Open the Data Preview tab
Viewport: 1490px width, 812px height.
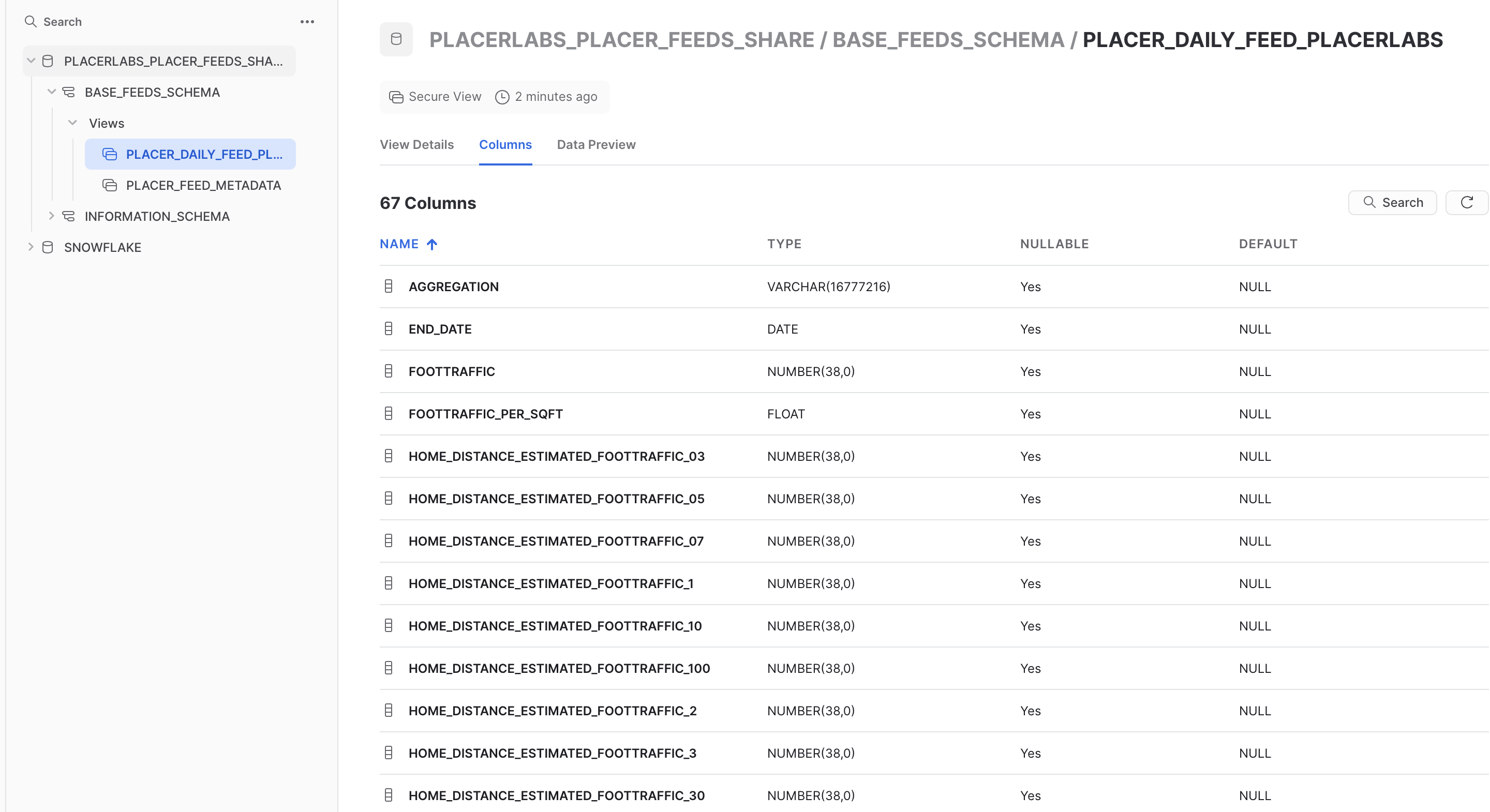coord(596,145)
